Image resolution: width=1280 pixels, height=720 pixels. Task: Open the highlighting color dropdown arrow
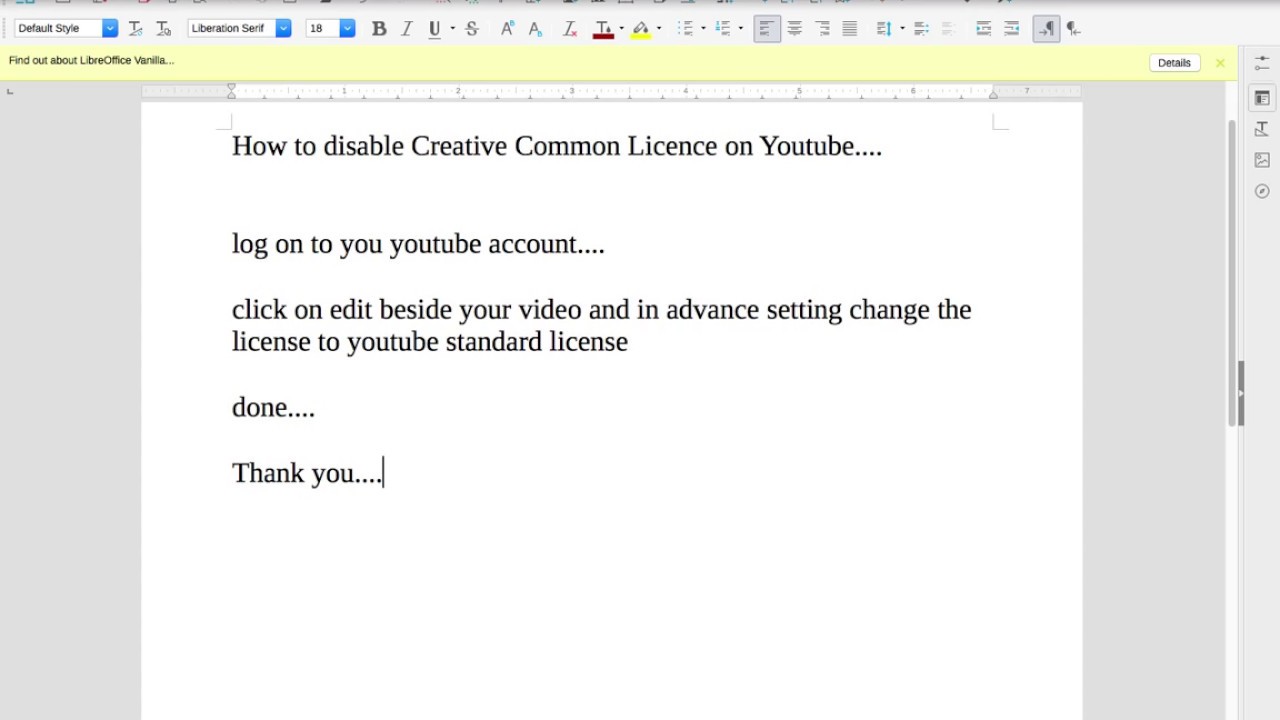[659, 29]
